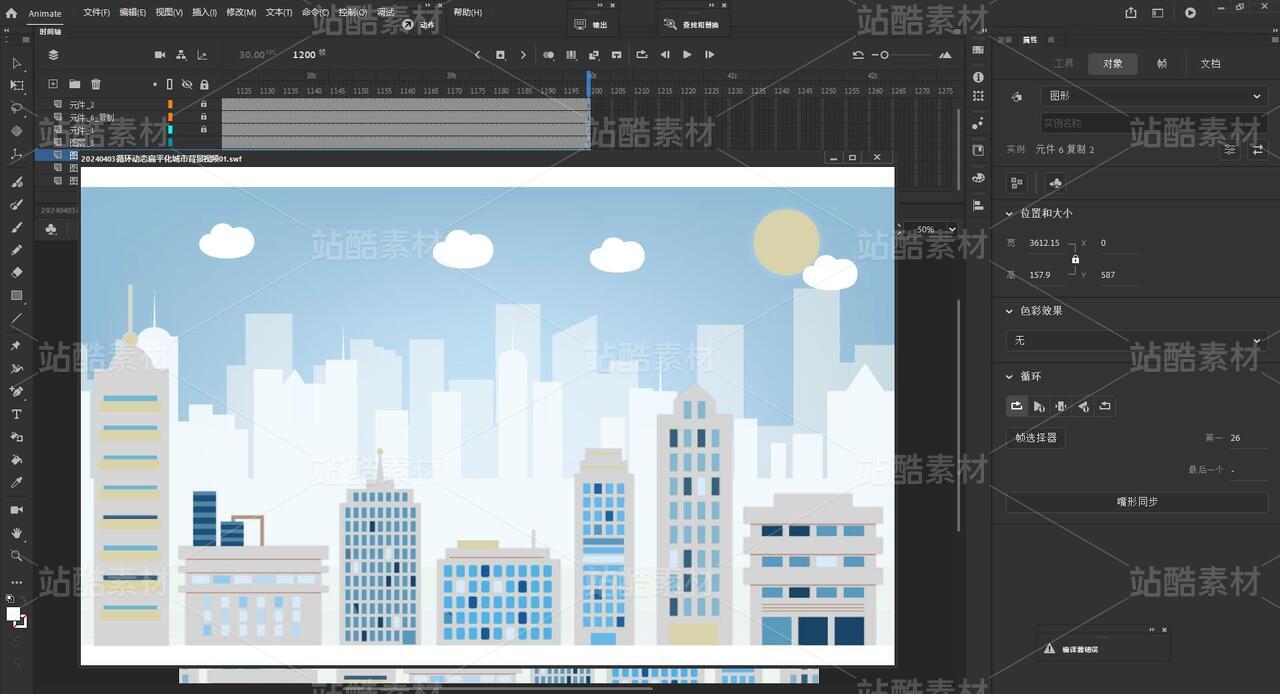Select the Pencil tool
This screenshot has height=694, width=1280.
click(16, 250)
